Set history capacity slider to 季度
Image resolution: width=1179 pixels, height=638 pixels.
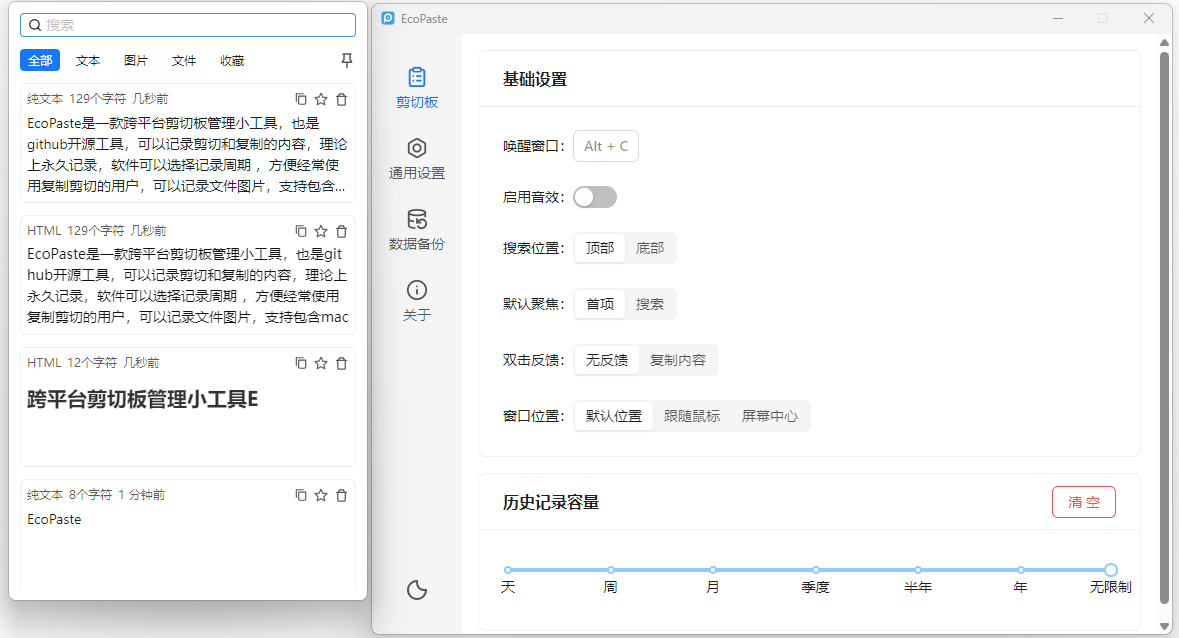point(816,570)
